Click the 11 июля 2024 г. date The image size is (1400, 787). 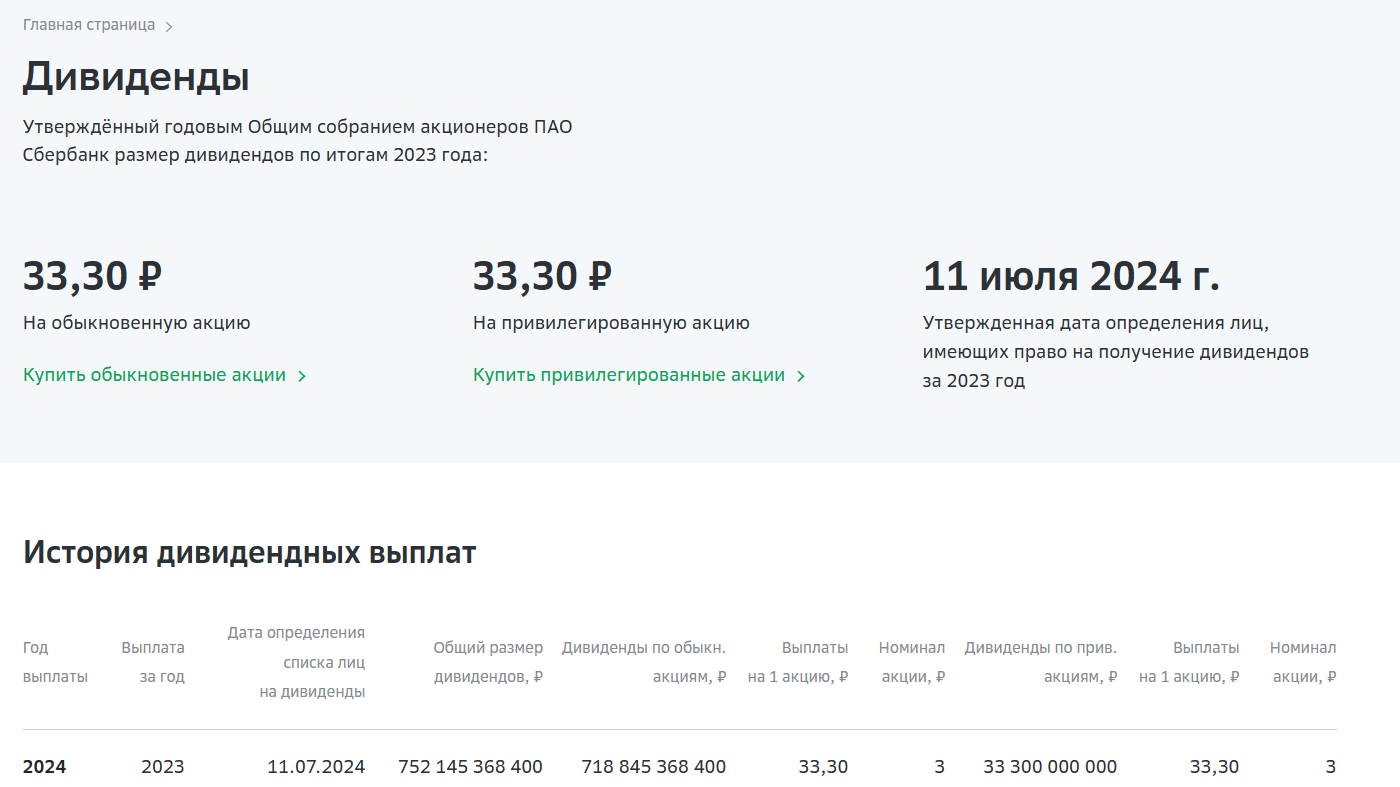tap(1071, 276)
